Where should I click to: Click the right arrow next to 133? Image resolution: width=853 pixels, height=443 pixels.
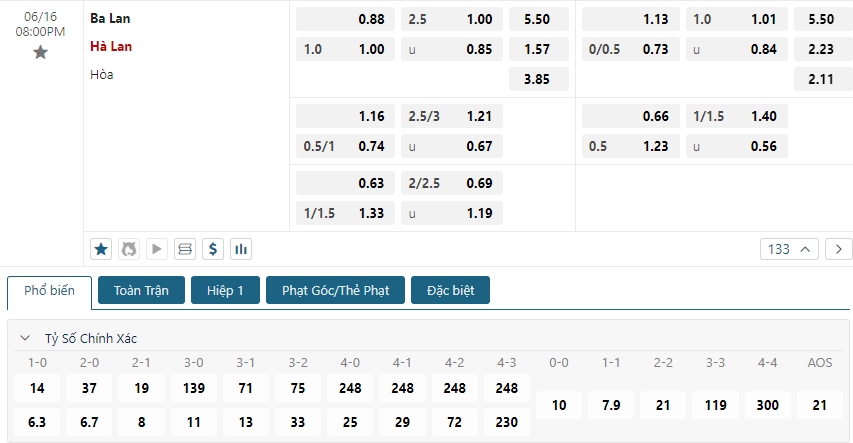pyautogui.click(x=838, y=249)
